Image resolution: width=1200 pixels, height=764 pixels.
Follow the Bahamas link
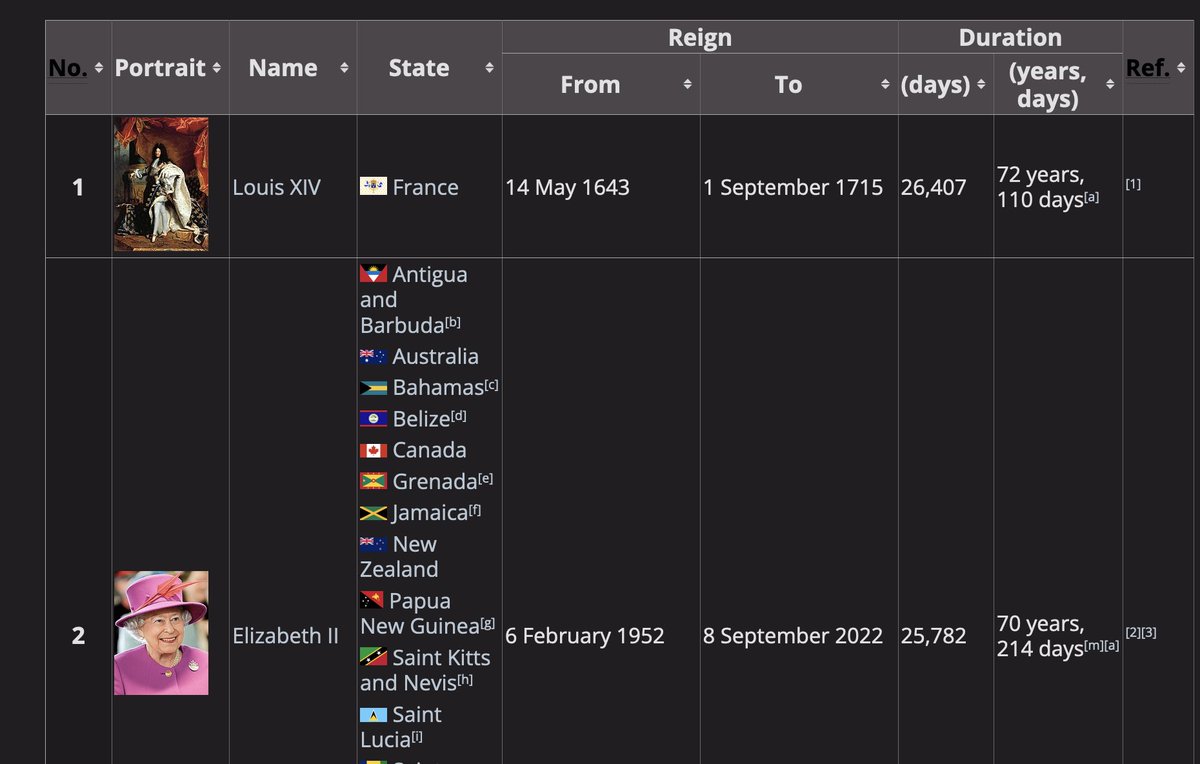click(438, 387)
